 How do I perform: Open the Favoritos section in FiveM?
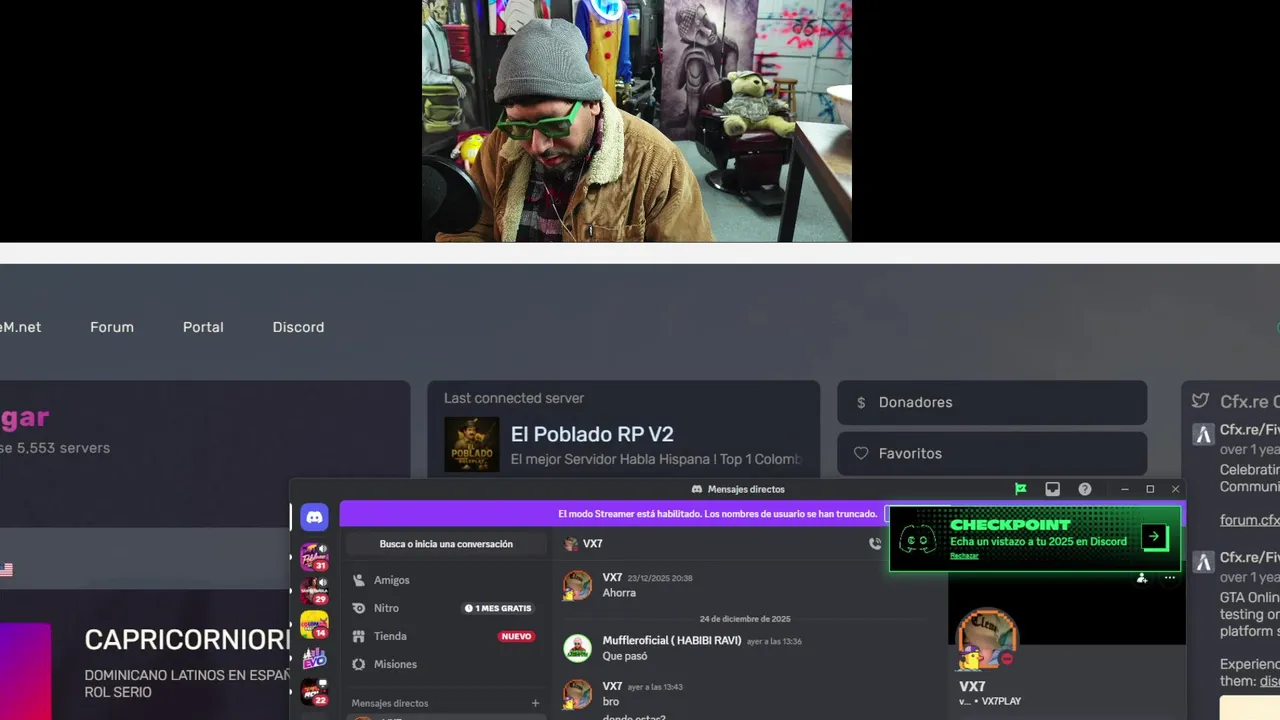(x=991, y=453)
